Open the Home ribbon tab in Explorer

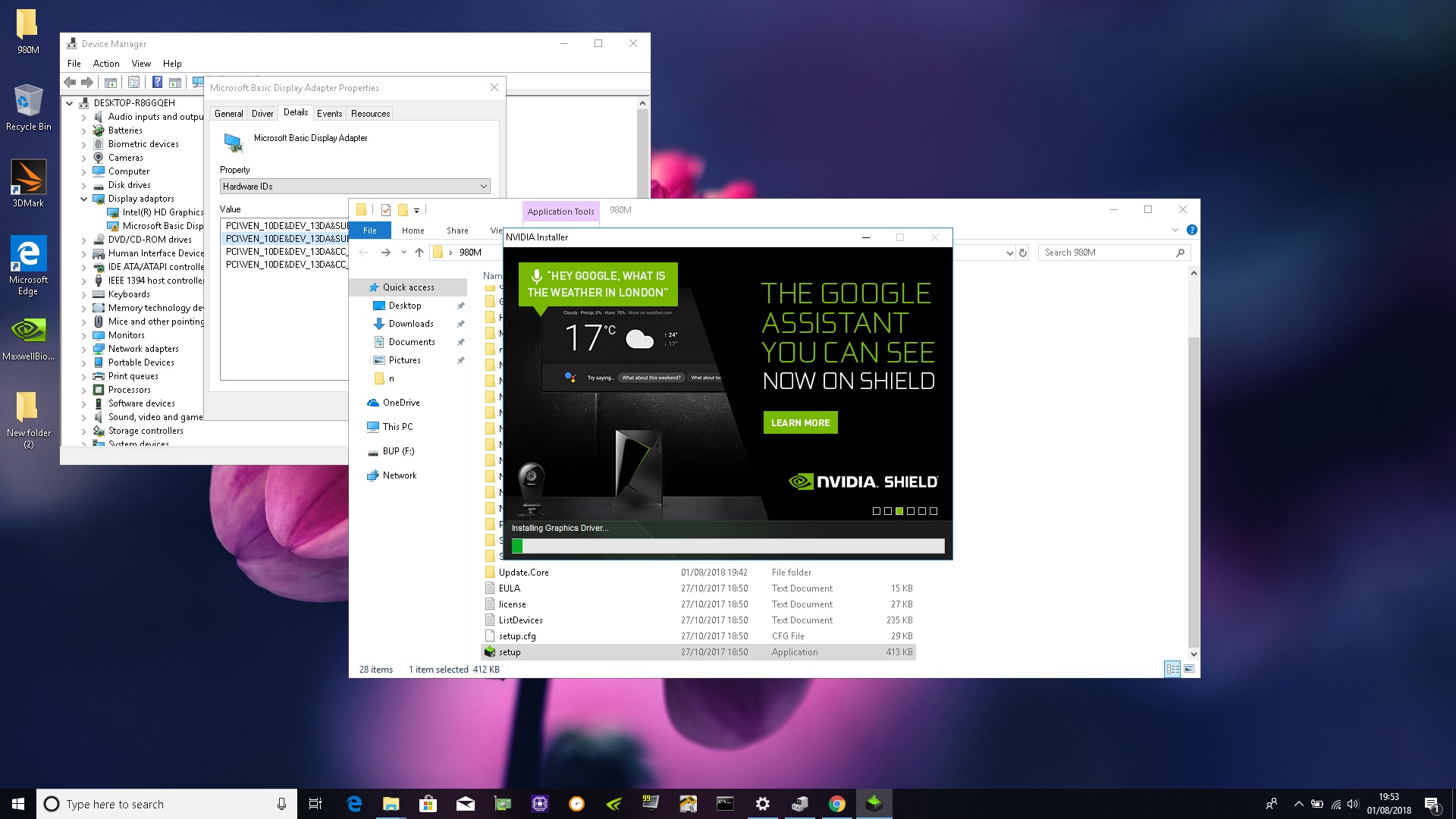pos(413,231)
